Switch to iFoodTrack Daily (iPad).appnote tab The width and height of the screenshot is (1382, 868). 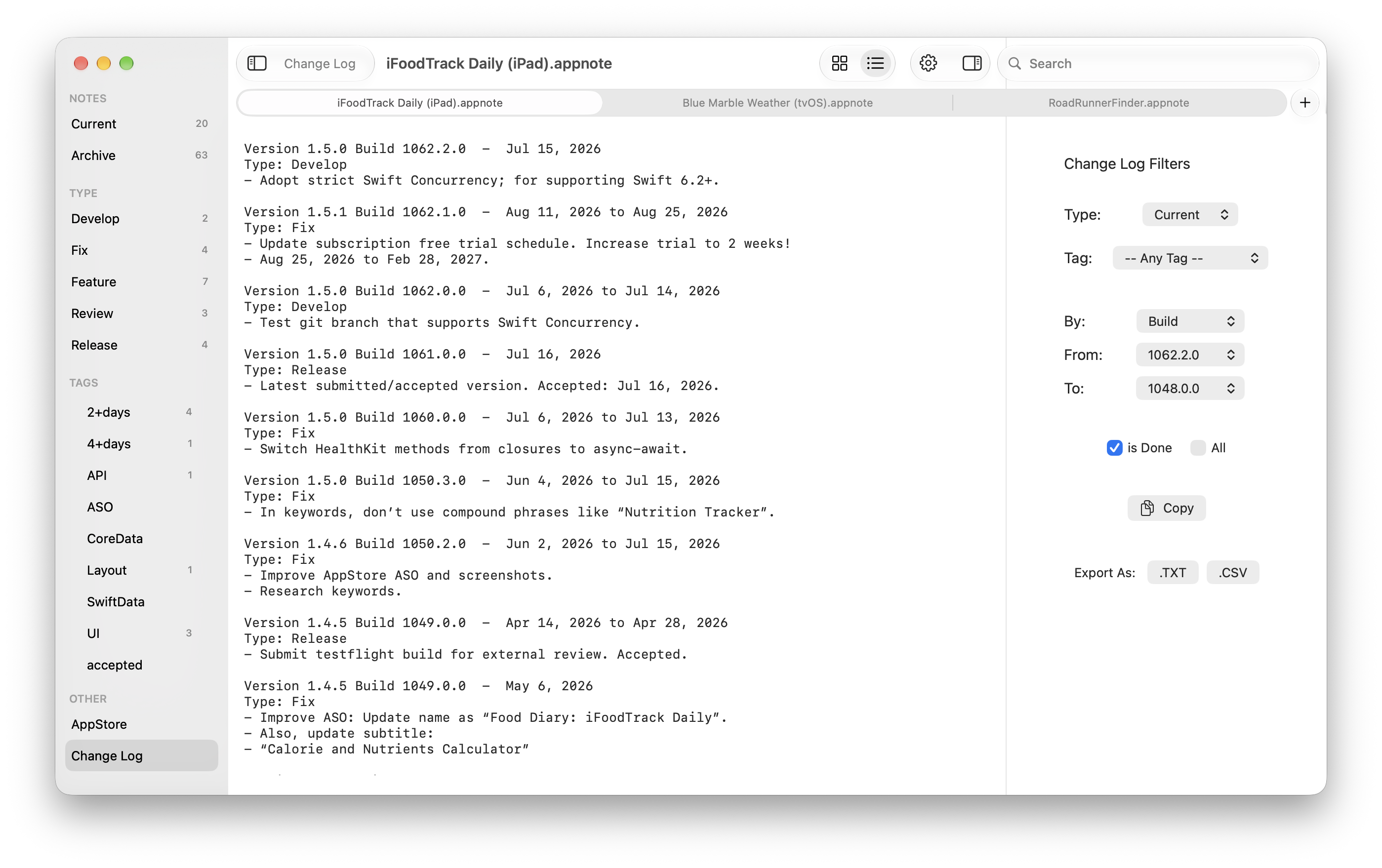click(419, 103)
